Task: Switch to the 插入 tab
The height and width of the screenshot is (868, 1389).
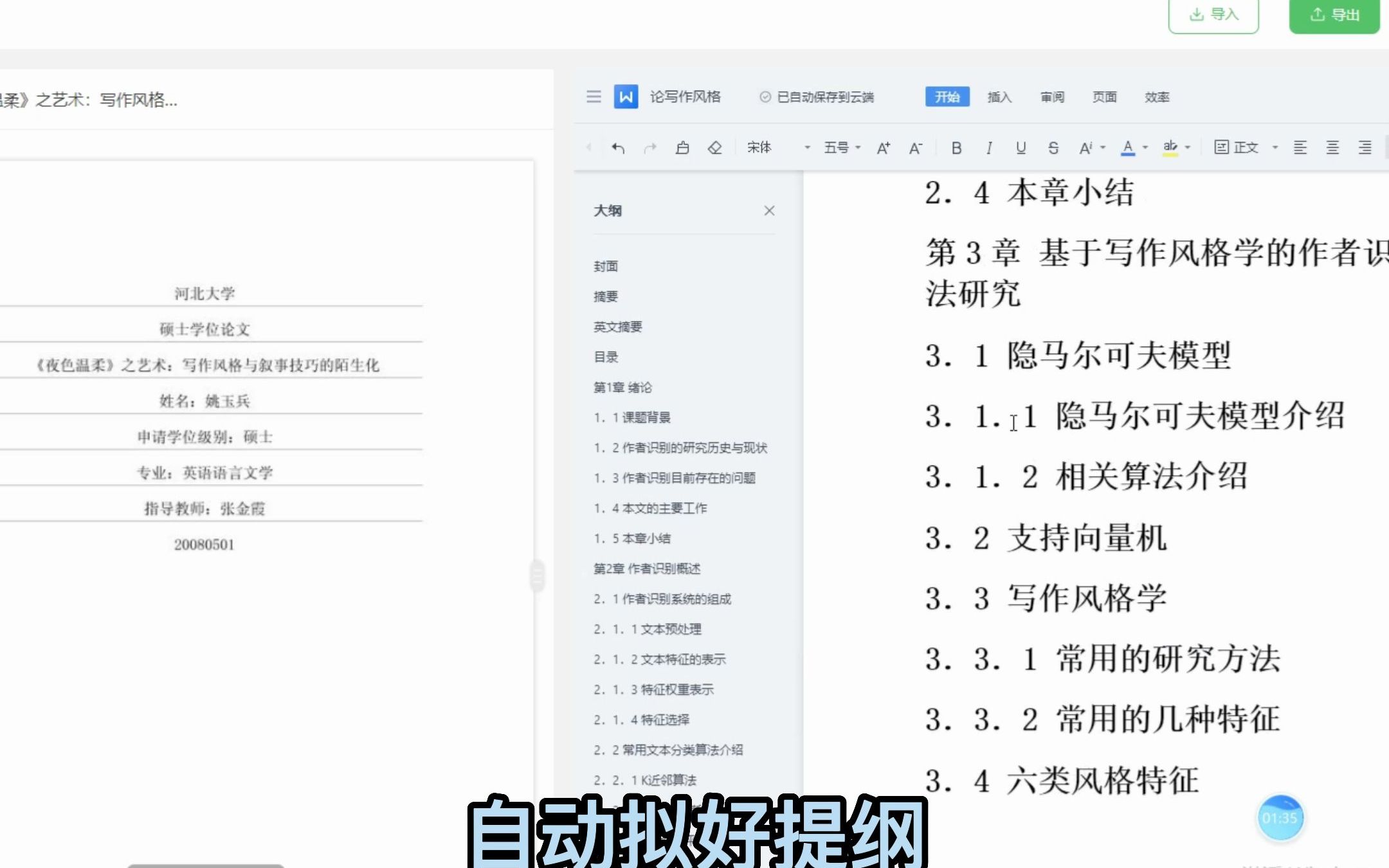Action: pos(999,97)
